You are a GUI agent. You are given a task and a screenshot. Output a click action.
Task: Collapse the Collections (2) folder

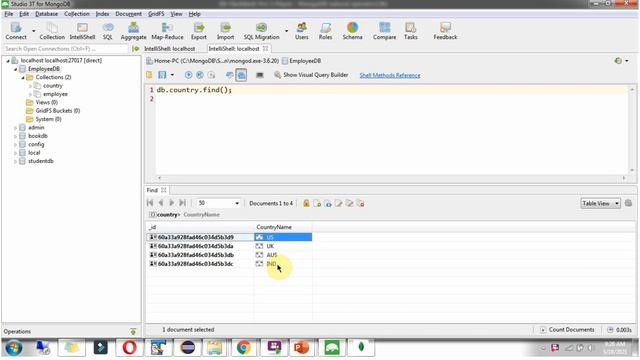(x=23, y=77)
